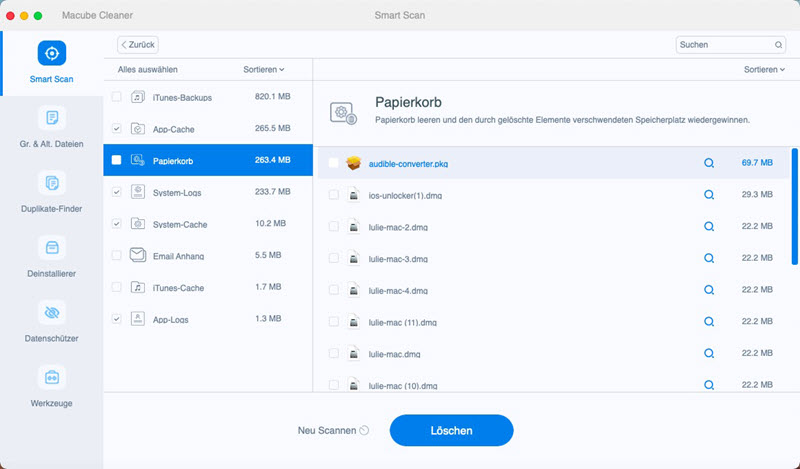Click the file name lulie-mac-3.dmg

coord(398,259)
